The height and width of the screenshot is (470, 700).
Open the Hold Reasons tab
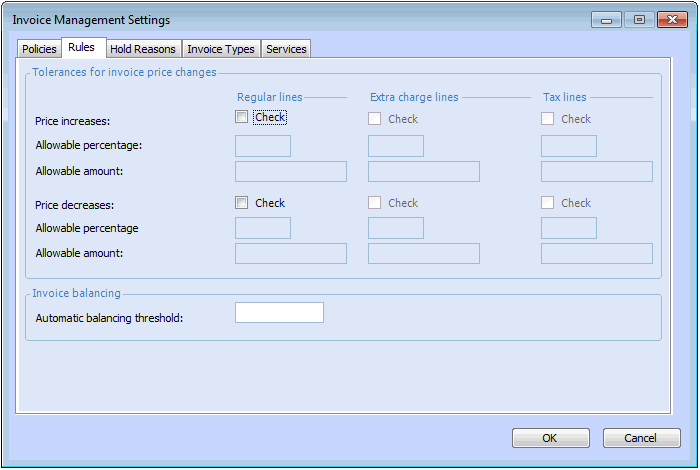(x=143, y=49)
